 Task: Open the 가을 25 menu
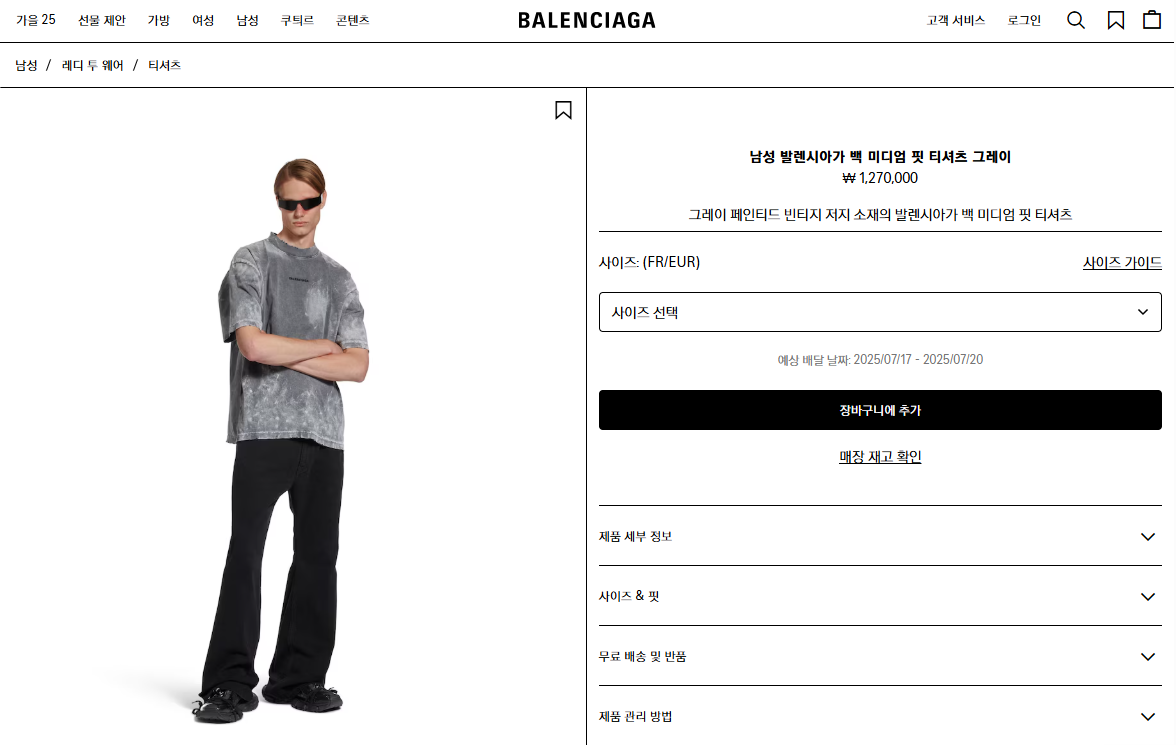(x=36, y=20)
